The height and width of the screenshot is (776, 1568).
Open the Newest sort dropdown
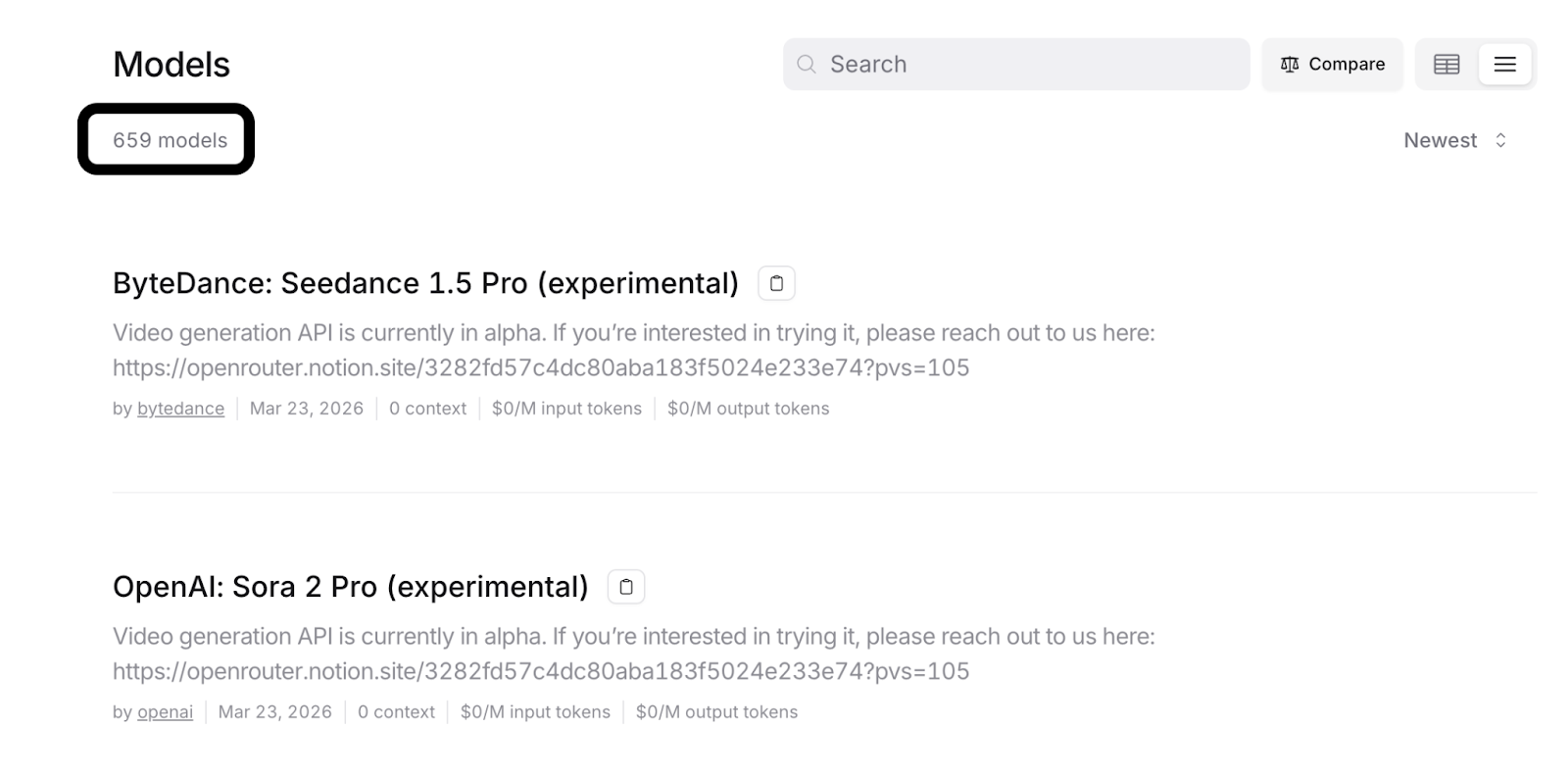[1455, 140]
